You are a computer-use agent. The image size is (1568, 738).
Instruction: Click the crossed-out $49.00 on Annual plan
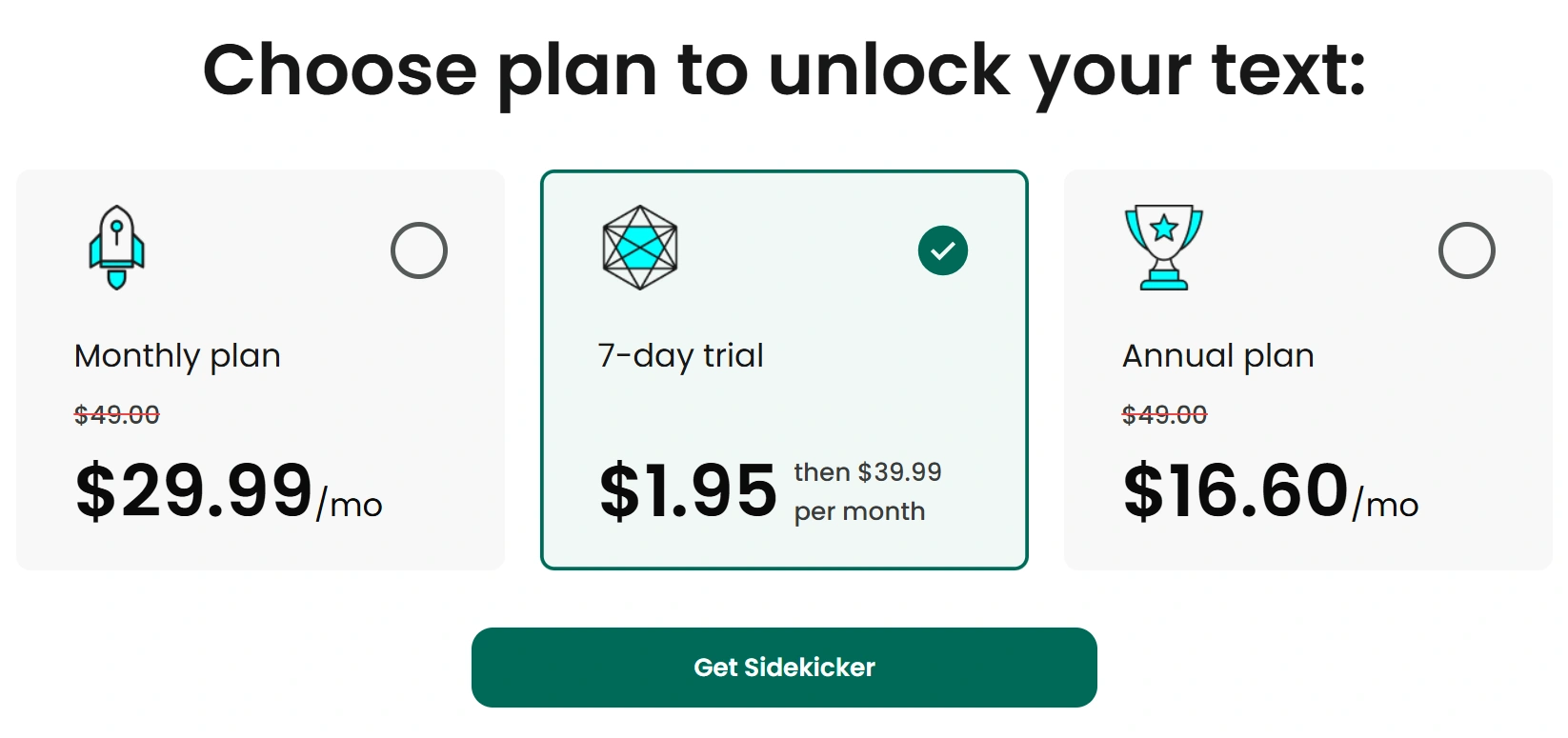tap(1164, 415)
